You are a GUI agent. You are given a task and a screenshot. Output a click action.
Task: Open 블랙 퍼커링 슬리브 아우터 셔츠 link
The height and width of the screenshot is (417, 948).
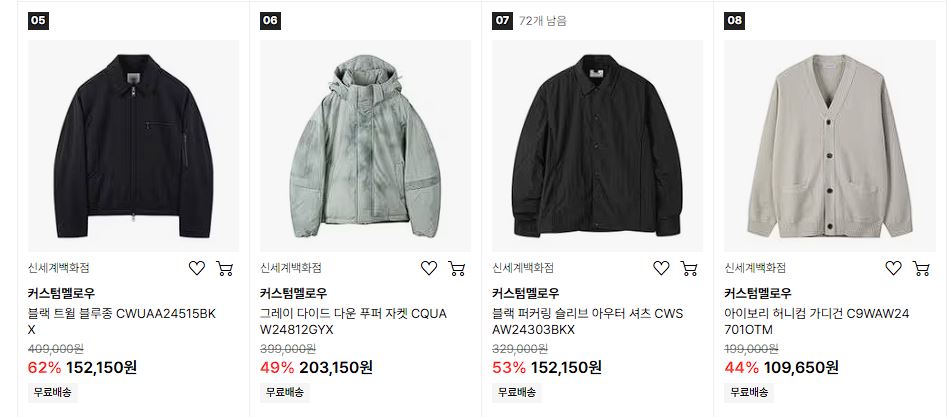click(x=587, y=322)
